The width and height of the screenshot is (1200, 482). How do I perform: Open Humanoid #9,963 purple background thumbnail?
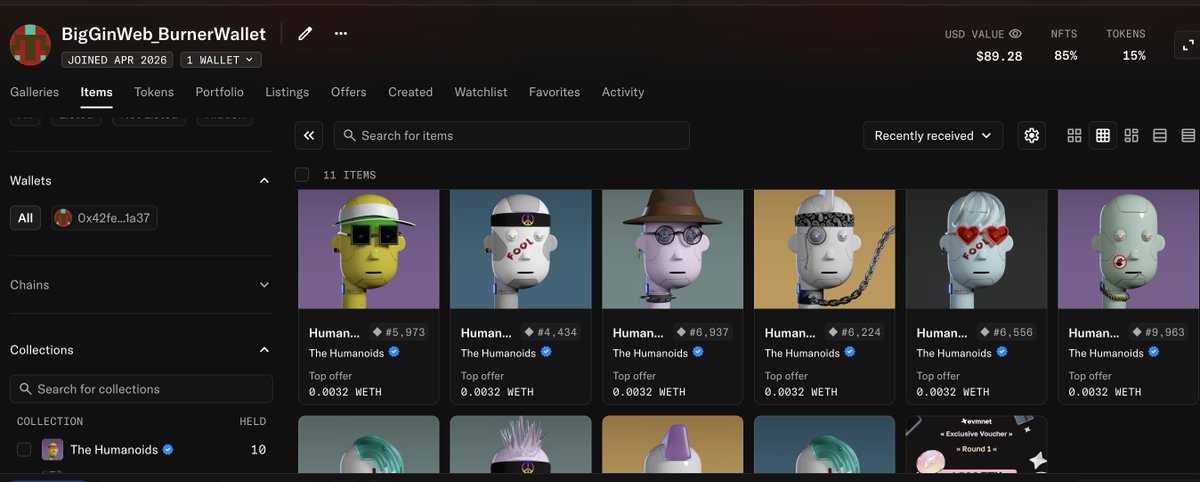[x=1128, y=249]
